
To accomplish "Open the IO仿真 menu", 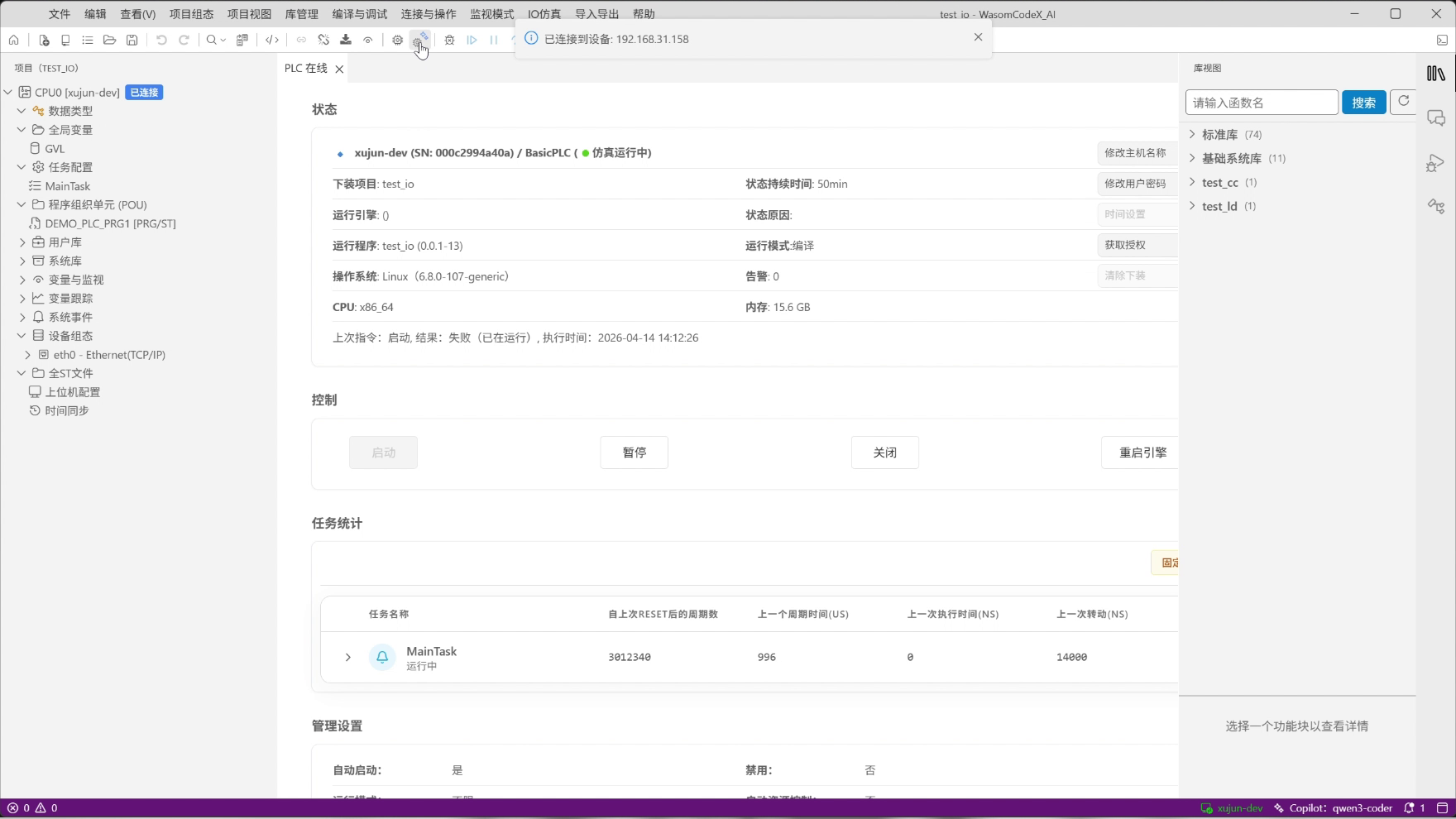I will (x=544, y=14).
